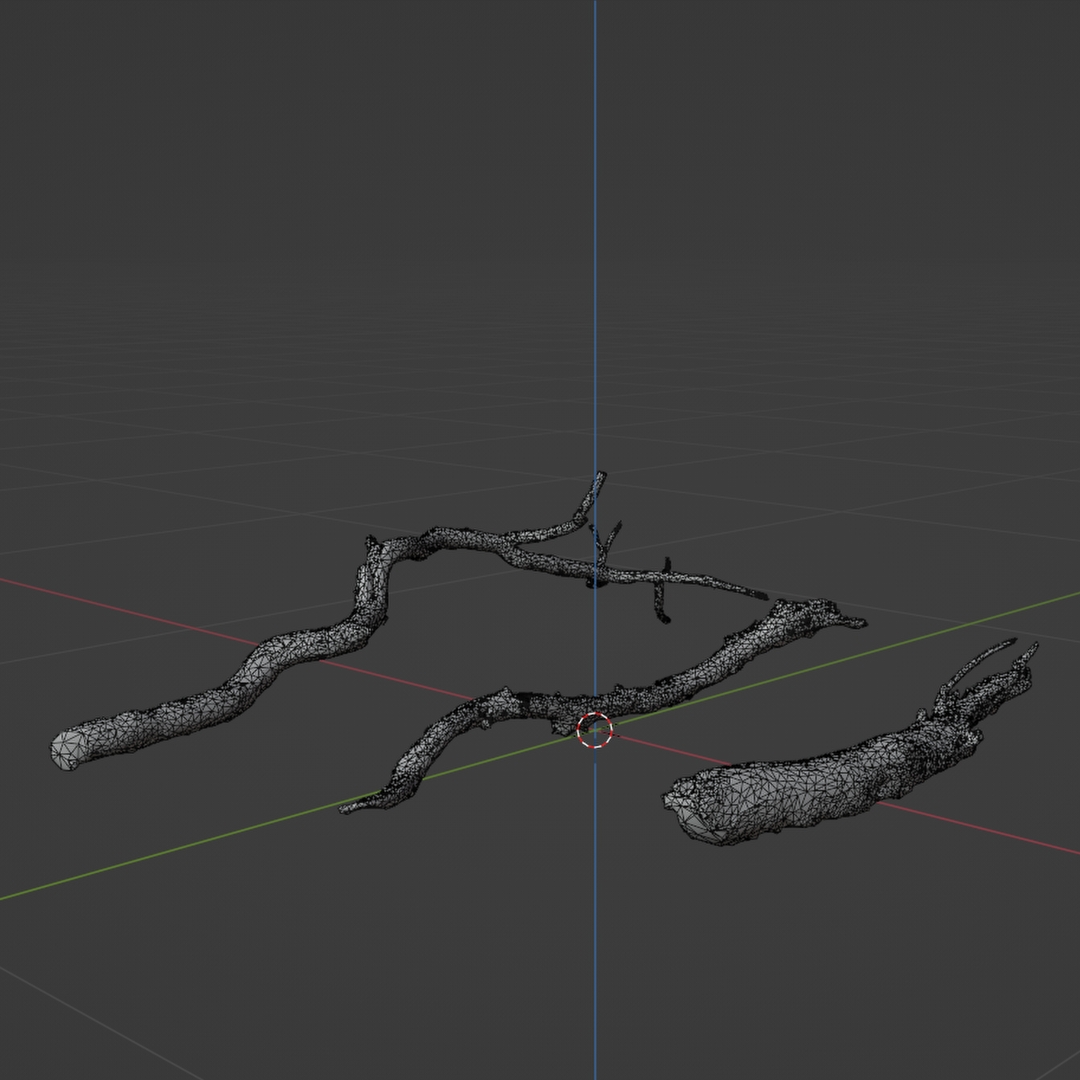Click the 3D cursor at the origin
Image resolution: width=1080 pixels, height=1080 pixels.
click(595, 732)
